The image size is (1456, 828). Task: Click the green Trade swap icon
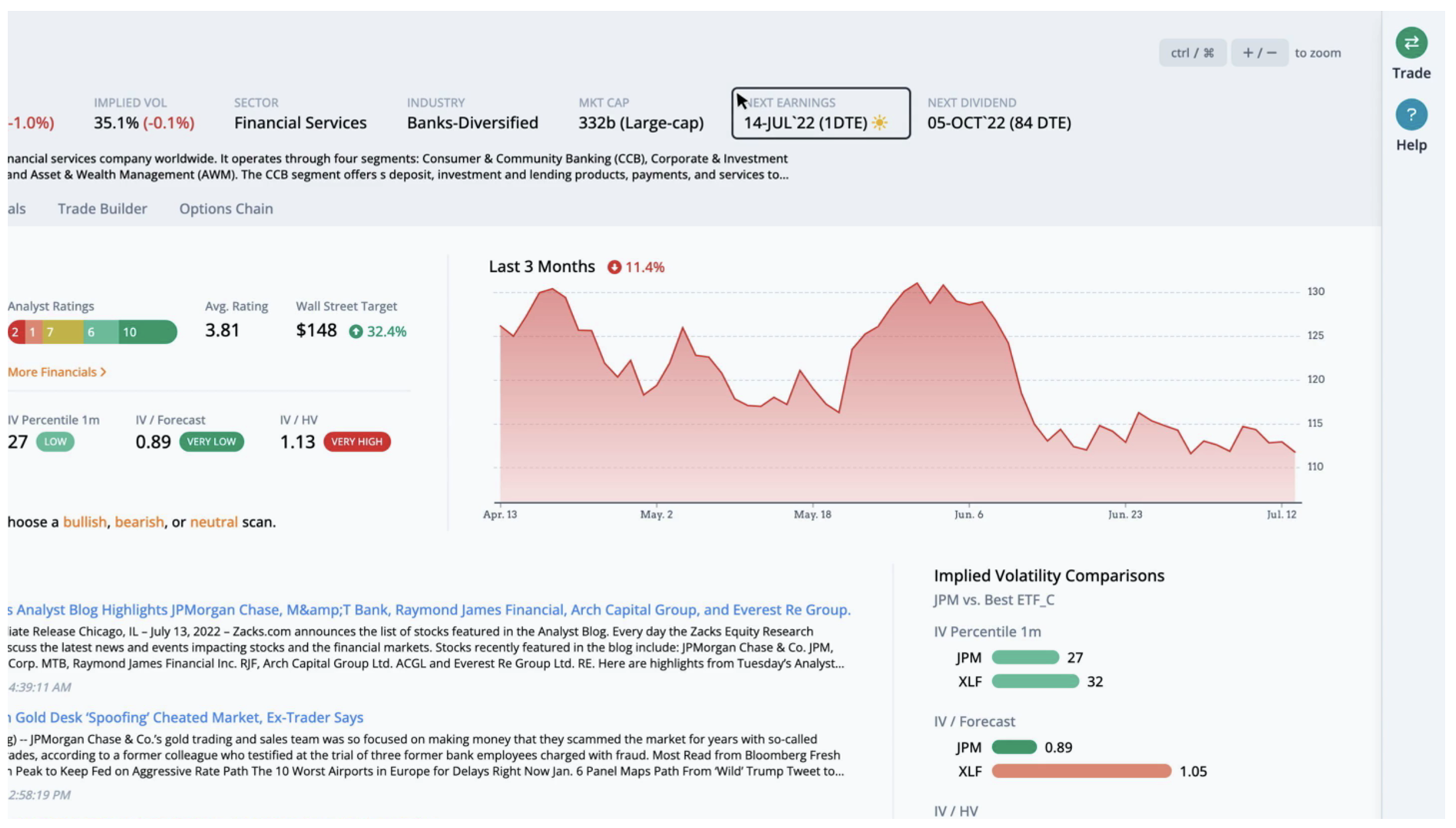pyautogui.click(x=1411, y=43)
